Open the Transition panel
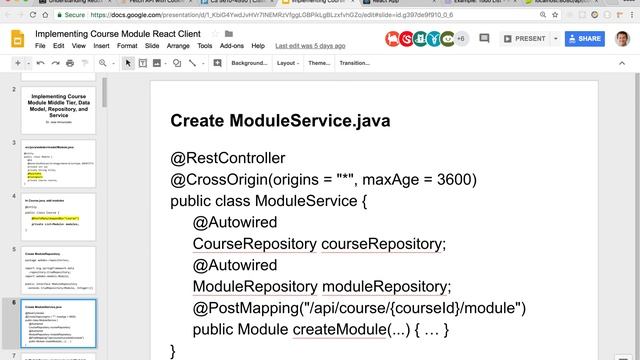Image resolution: width=640 pixels, height=360 pixels. click(x=354, y=63)
